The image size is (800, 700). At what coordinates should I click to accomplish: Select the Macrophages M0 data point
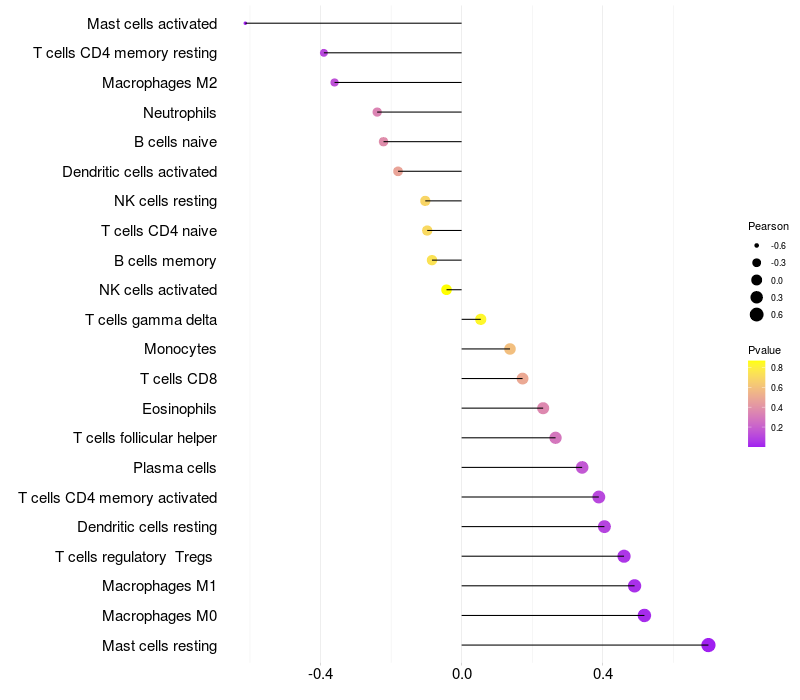644,615
